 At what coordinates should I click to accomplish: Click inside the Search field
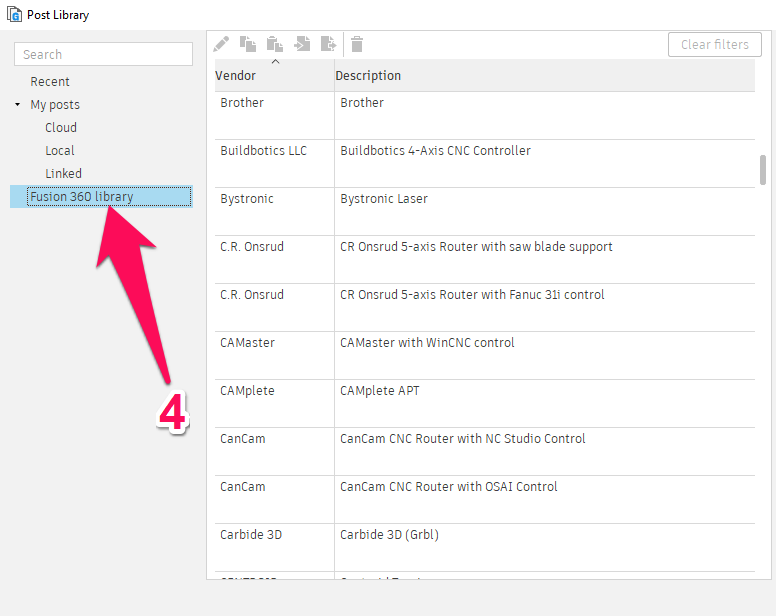click(103, 54)
